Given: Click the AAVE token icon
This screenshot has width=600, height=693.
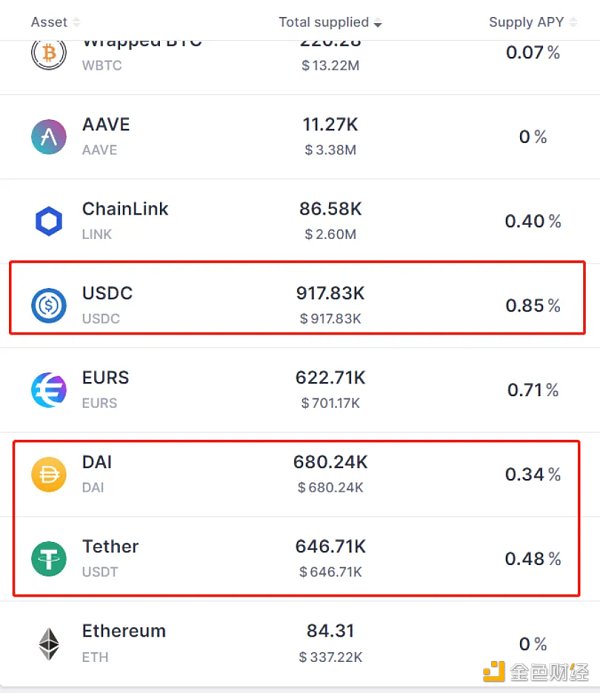Looking at the screenshot, I should [x=49, y=137].
